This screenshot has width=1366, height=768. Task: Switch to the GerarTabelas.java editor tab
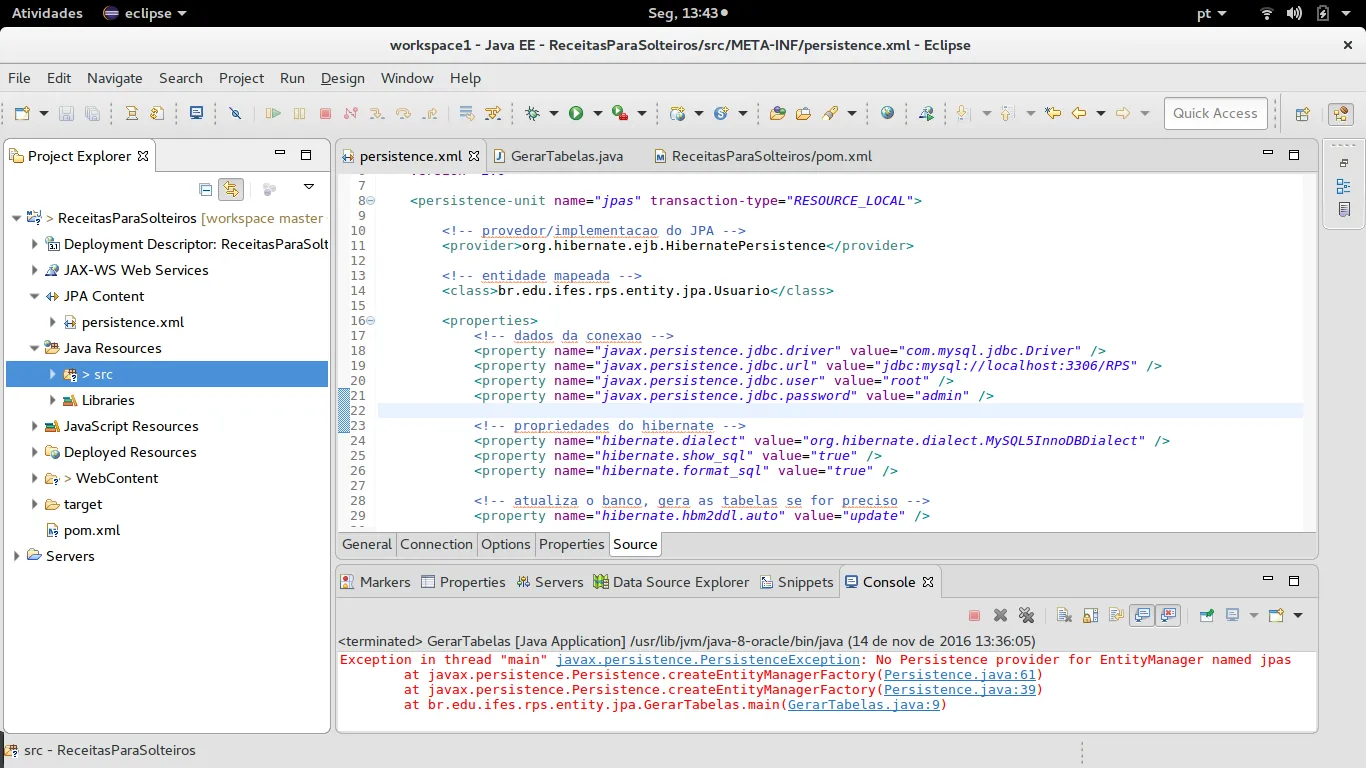coord(566,156)
